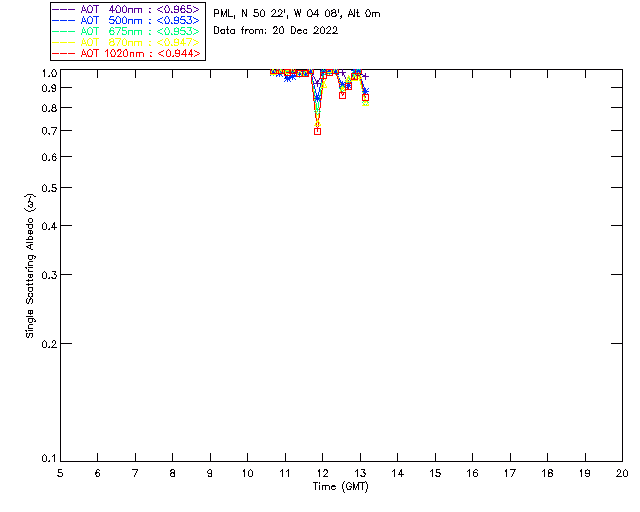
Task: Click the hour 5 x-axis tick label
Action: [x=60, y=473]
